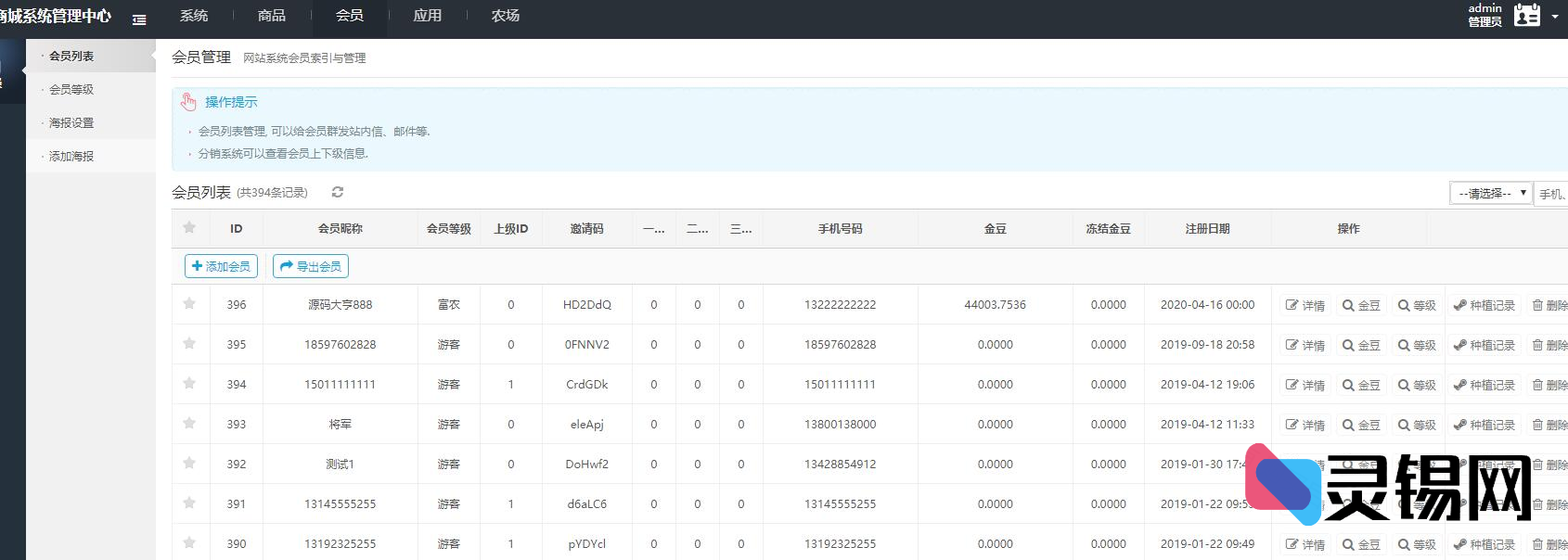Screen dimensions: 1568x560
Task: Toggle star for member 393 row
Action: tap(189, 424)
